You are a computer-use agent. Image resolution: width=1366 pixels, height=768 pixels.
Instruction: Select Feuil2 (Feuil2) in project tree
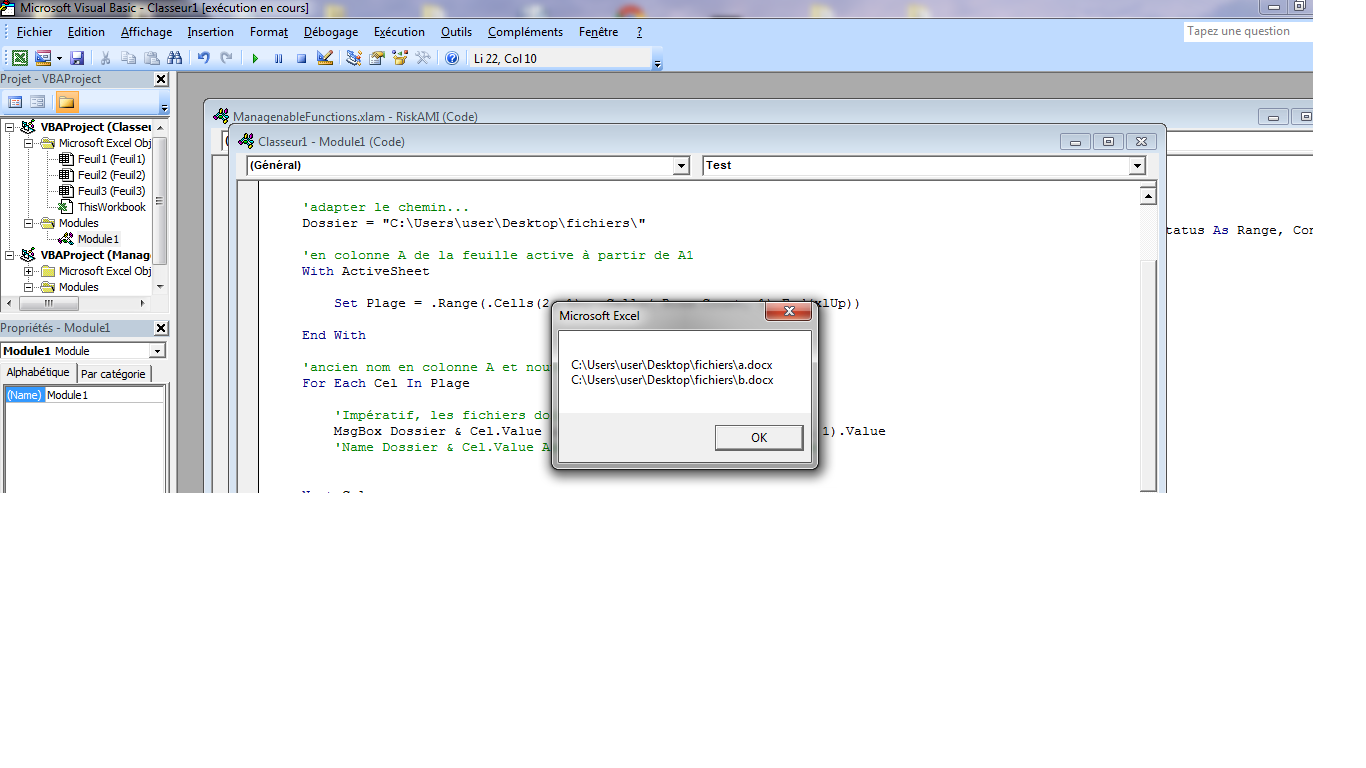[111, 175]
